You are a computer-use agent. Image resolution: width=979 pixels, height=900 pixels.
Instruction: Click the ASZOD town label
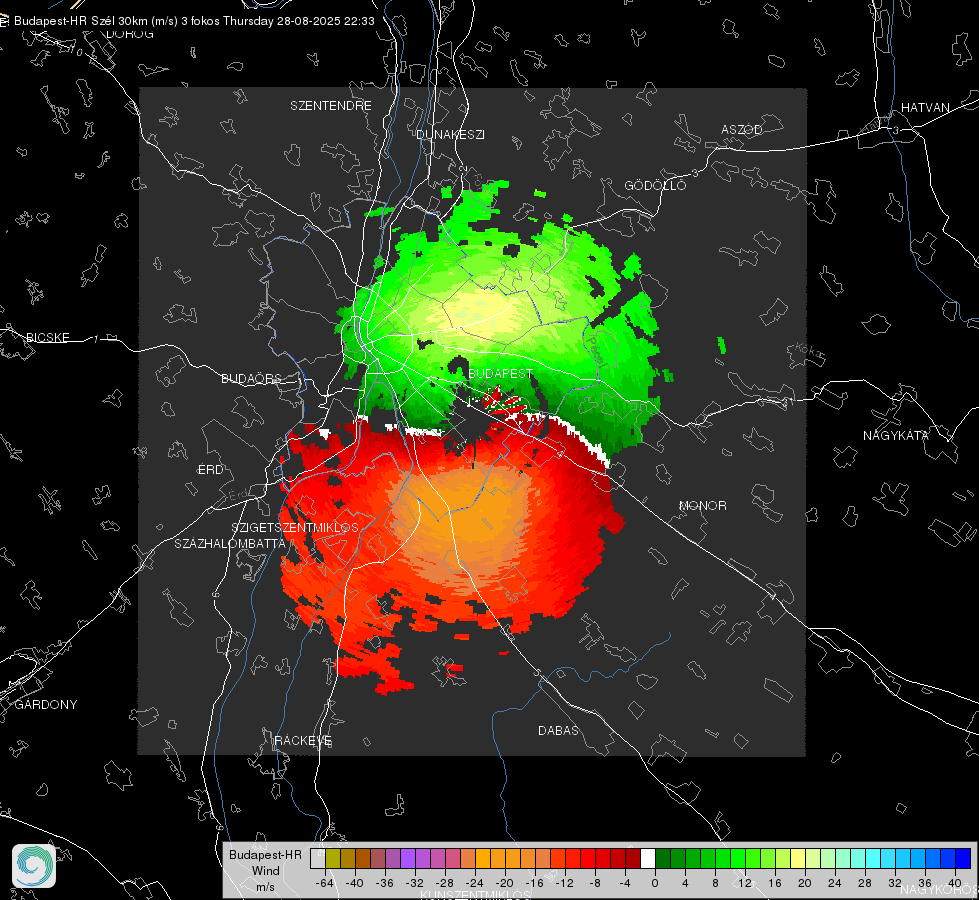click(x=742, y=129)
